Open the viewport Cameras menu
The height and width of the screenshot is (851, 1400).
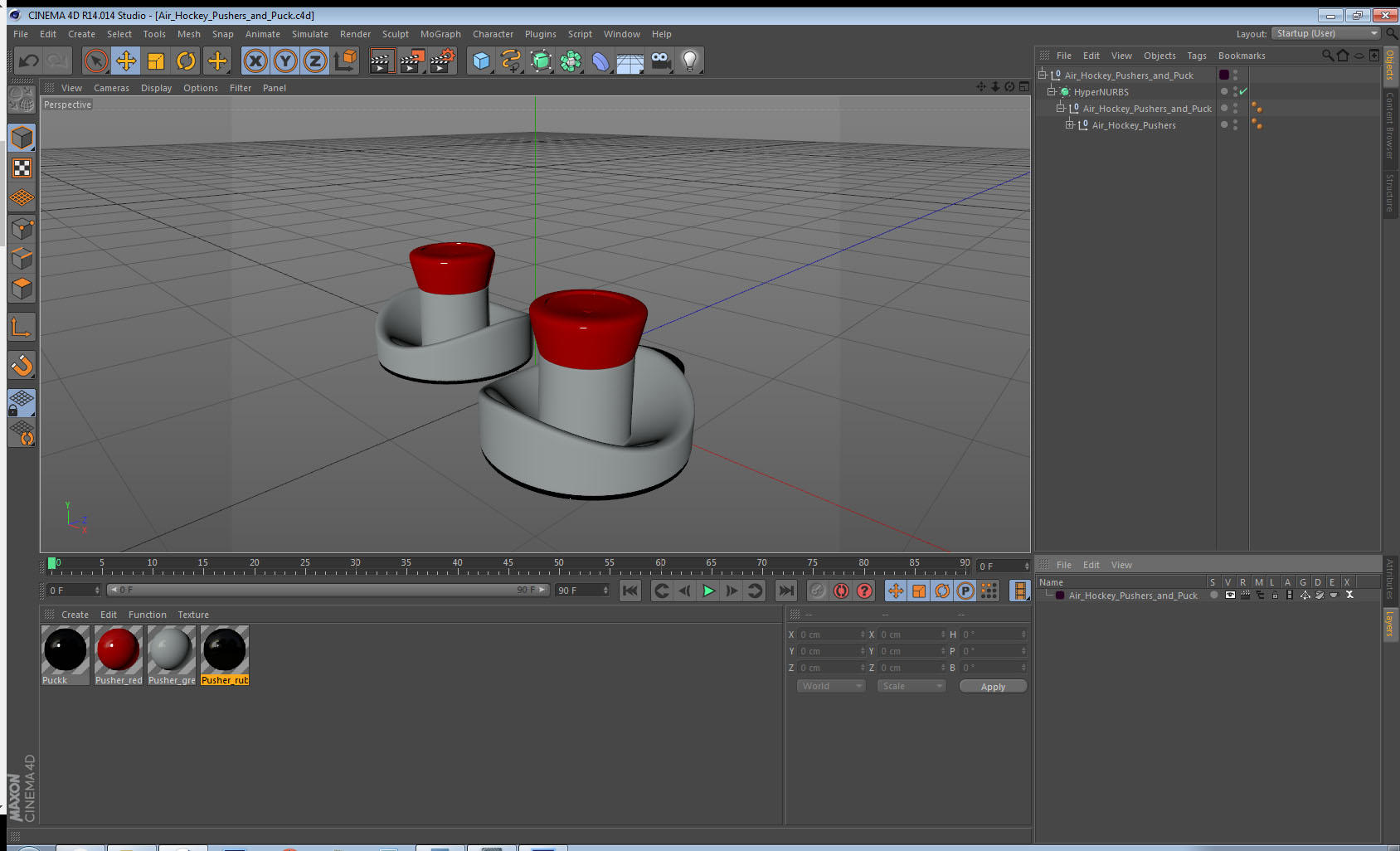(x=111, y=88)
